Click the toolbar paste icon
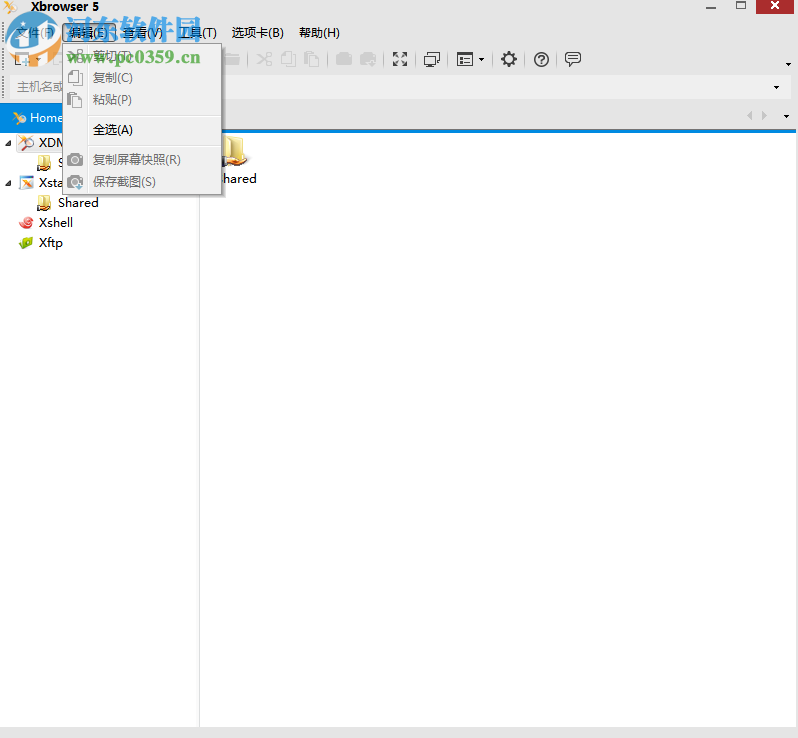This screenshot has width=798, height=738. (x=311, y=60)
